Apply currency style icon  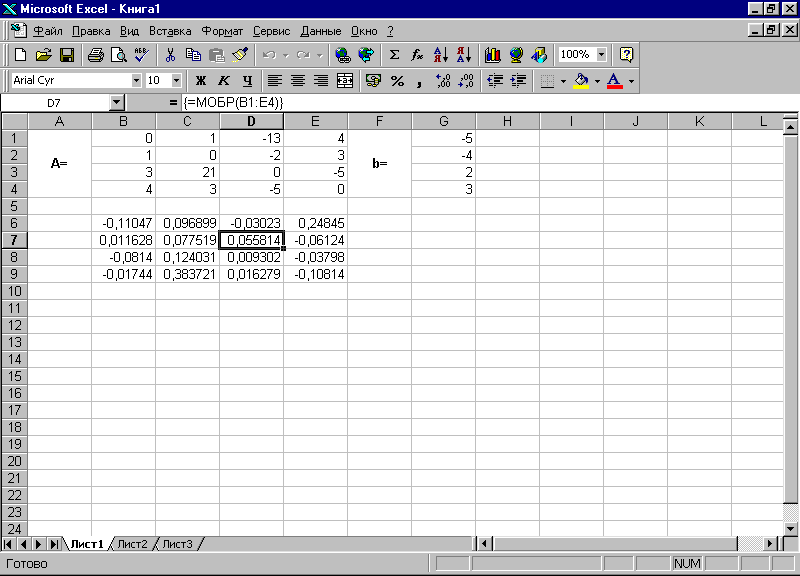click(x=373, y=81)
